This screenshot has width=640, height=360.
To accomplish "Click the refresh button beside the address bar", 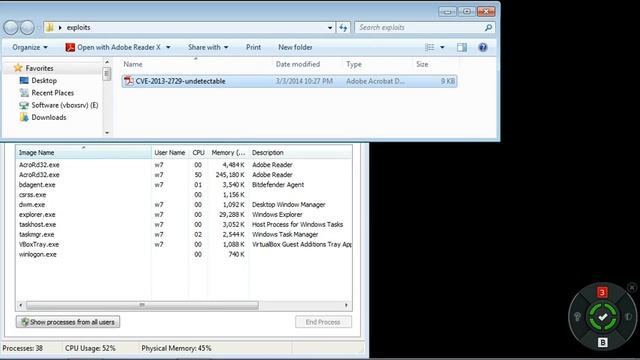I will coord(343,27).
